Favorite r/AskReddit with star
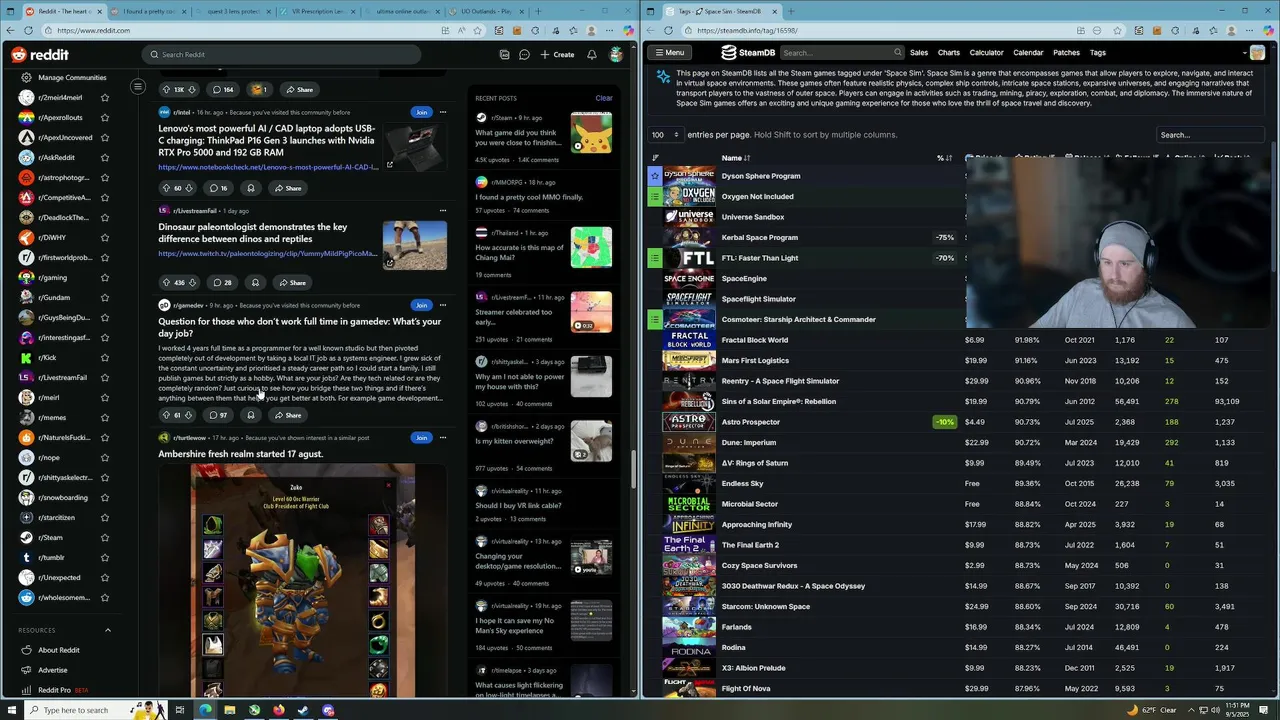 [x=105, y=157]
